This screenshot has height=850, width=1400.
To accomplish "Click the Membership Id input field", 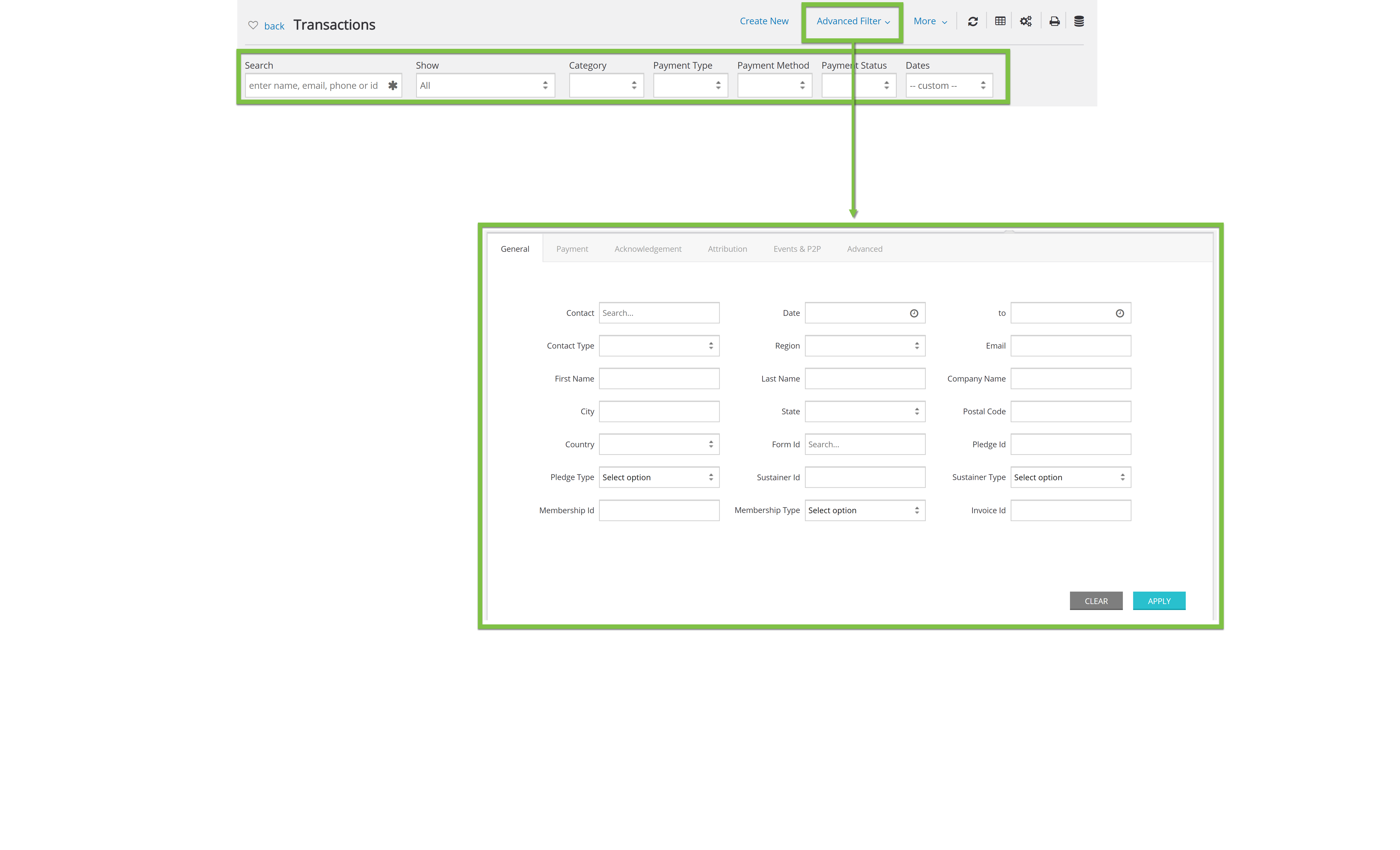I will pyautogui.click(x=659, y=510).
